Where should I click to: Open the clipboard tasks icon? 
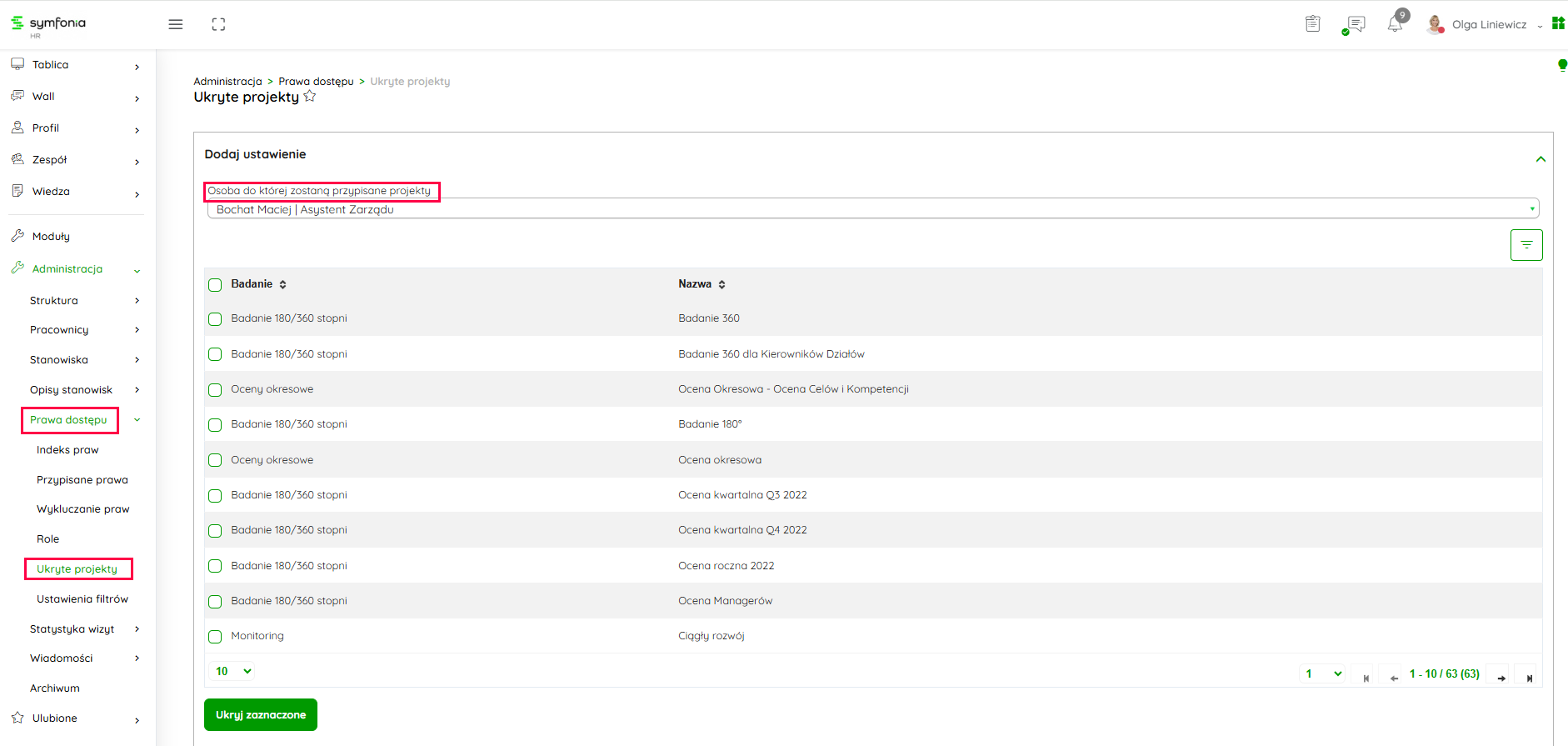pos(1312,24)
